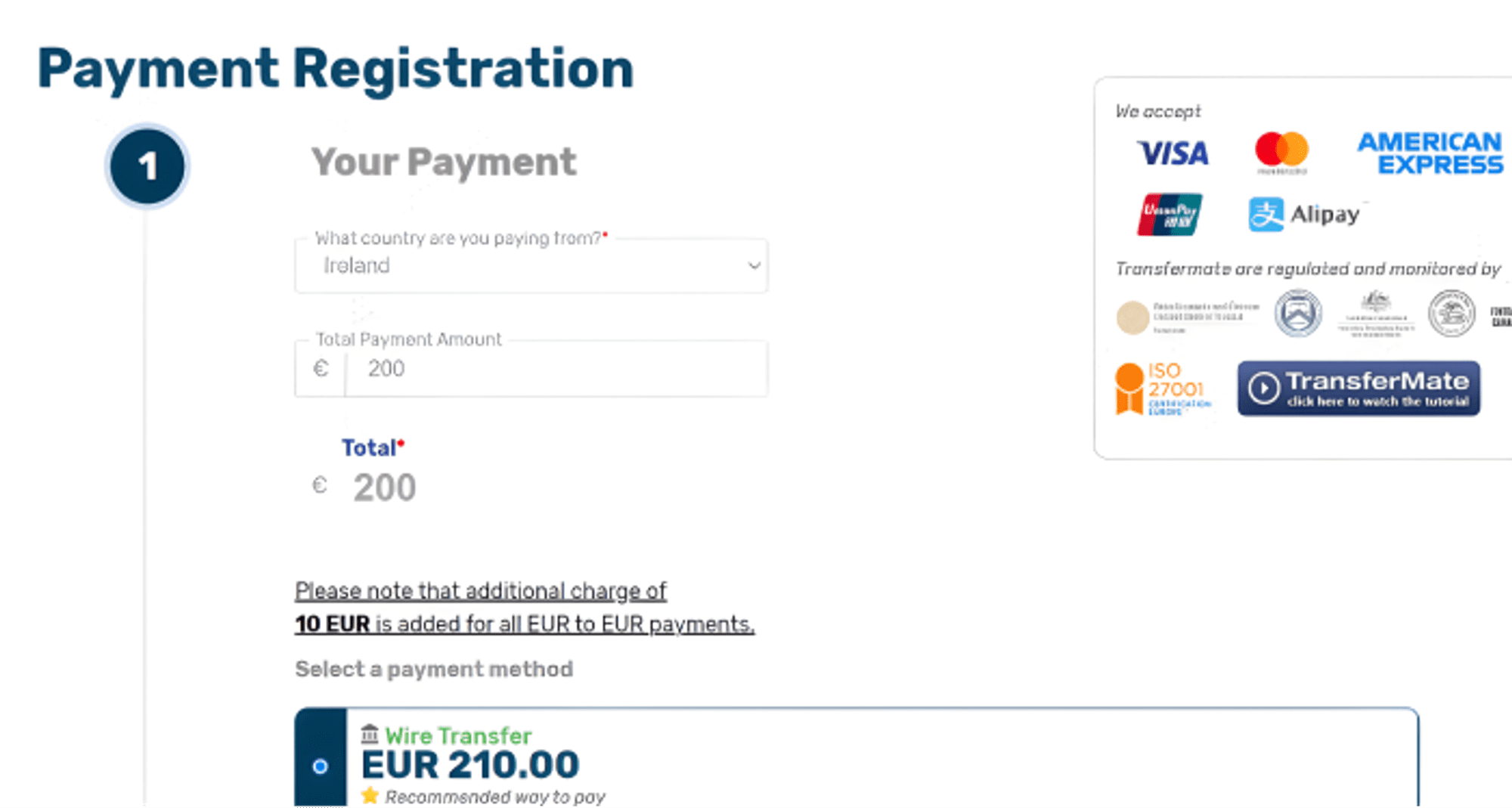Click the bank icon beside Wire Transfer
This screenshot has height=808, width=1512.
click(370, 734)
